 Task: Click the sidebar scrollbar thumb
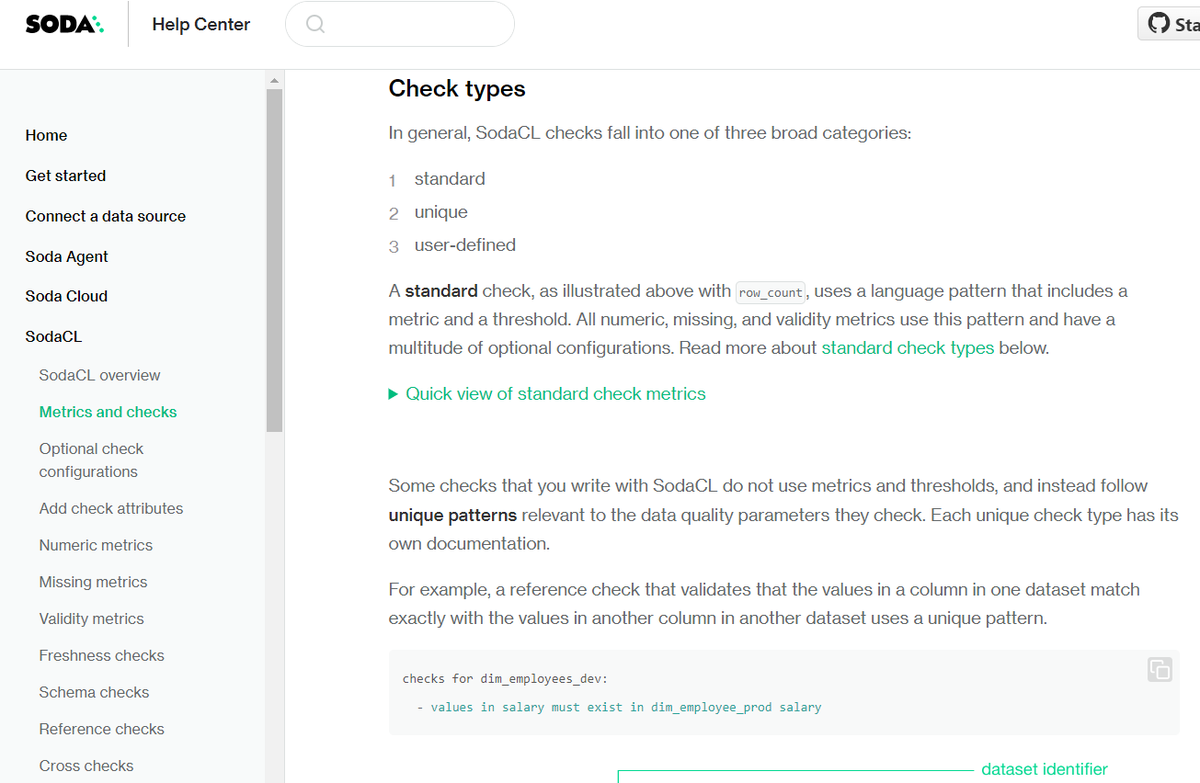[275, 260]
